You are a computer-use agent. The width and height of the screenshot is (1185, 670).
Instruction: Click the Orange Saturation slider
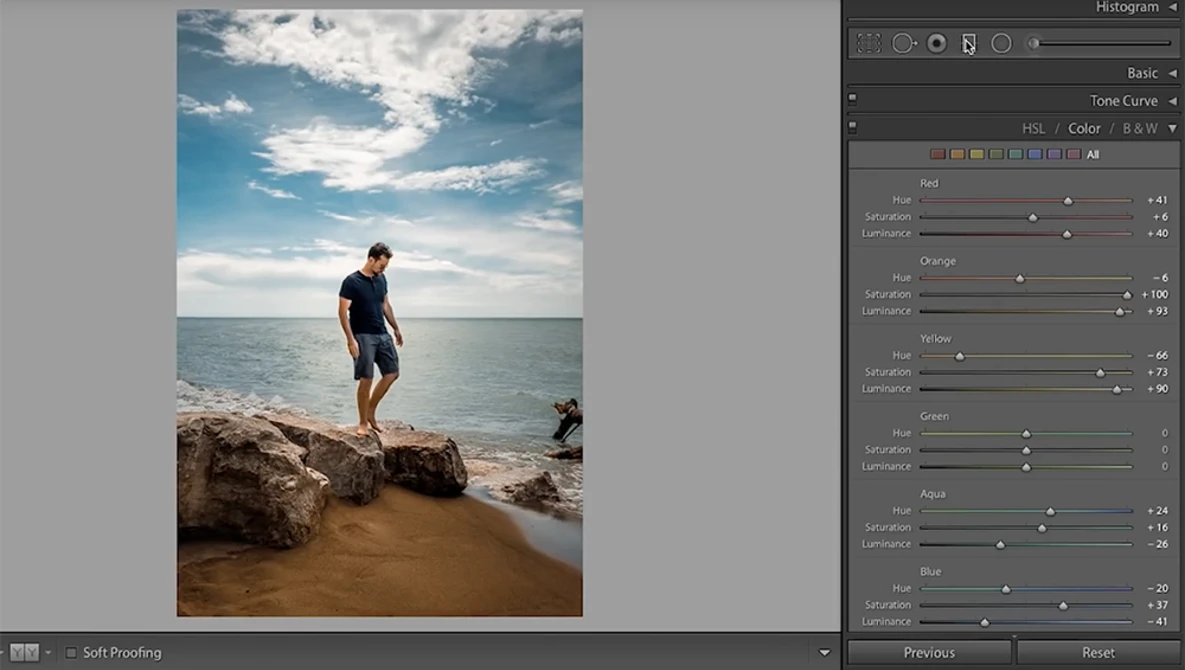(1026, 295)
